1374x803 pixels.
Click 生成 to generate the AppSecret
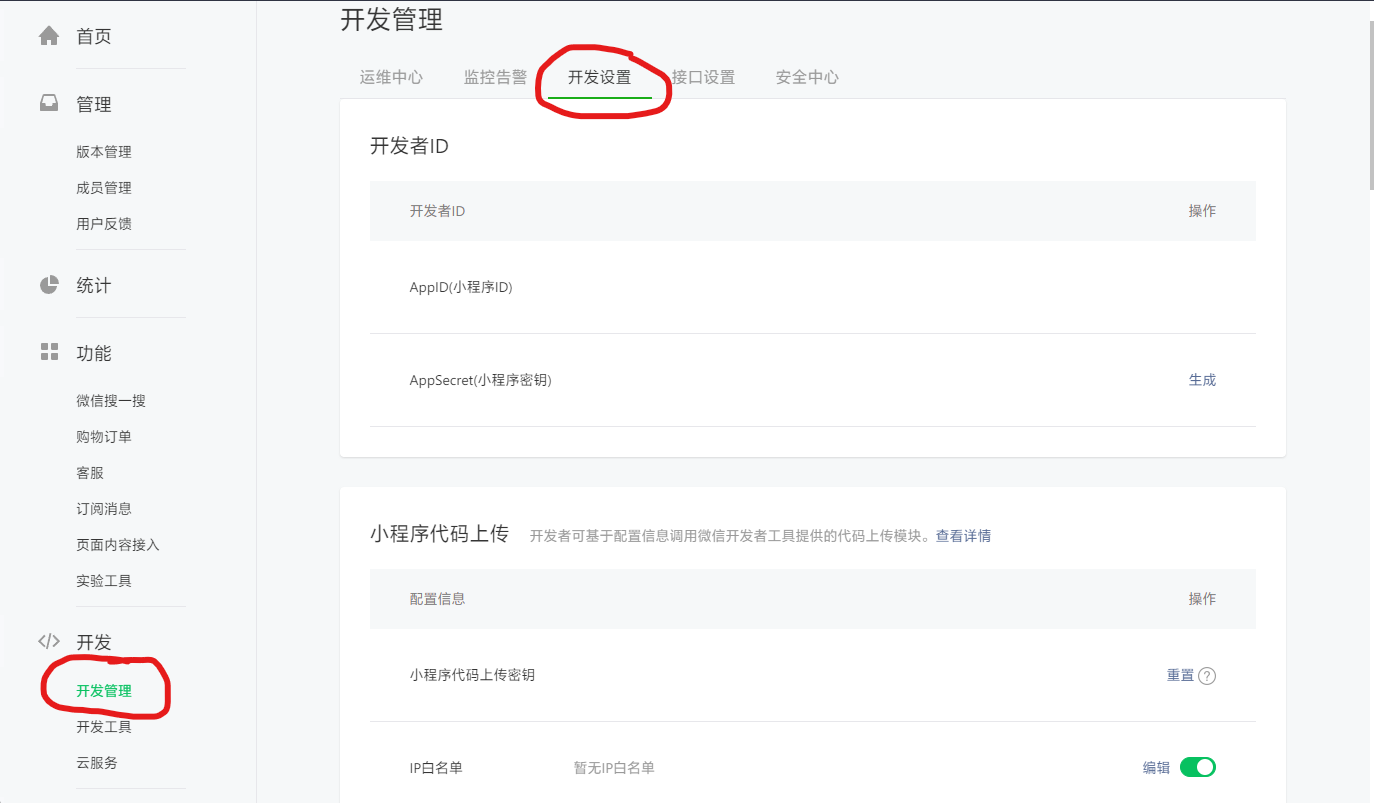point(1202,380)
